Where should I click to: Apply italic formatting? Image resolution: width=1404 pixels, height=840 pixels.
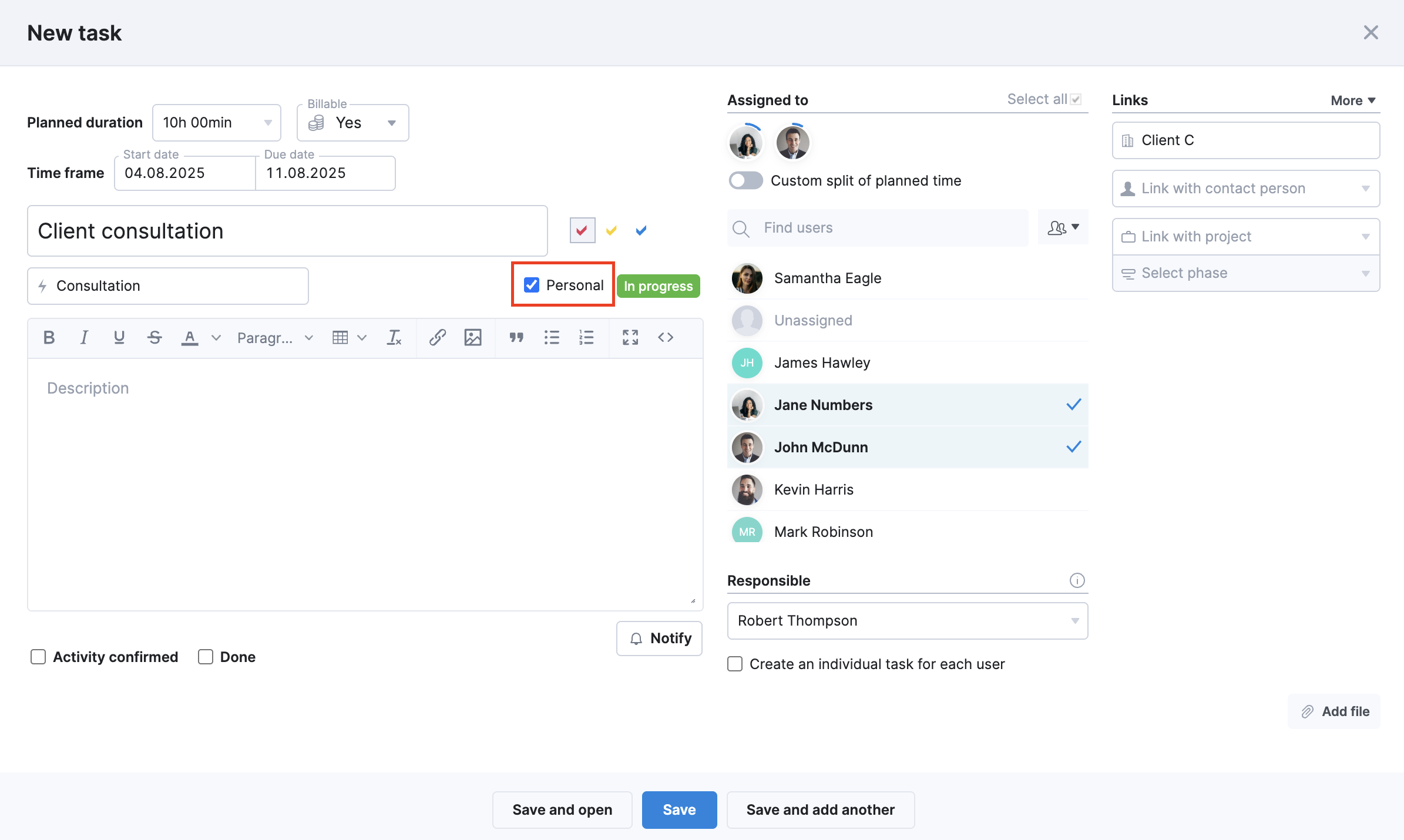coord(84,337)
